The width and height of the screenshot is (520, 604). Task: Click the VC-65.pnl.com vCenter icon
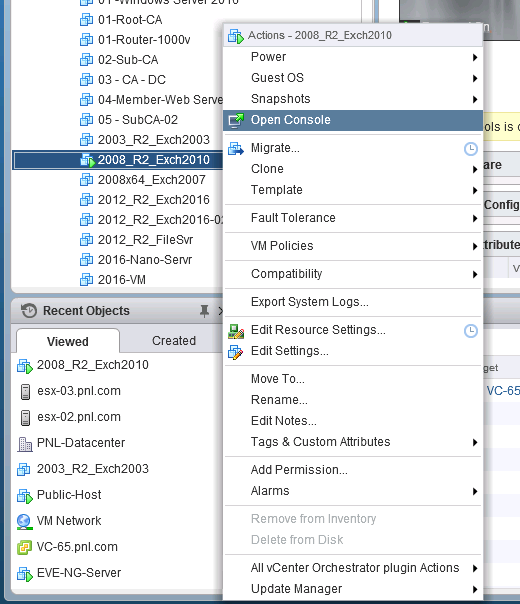pos(24,547)
